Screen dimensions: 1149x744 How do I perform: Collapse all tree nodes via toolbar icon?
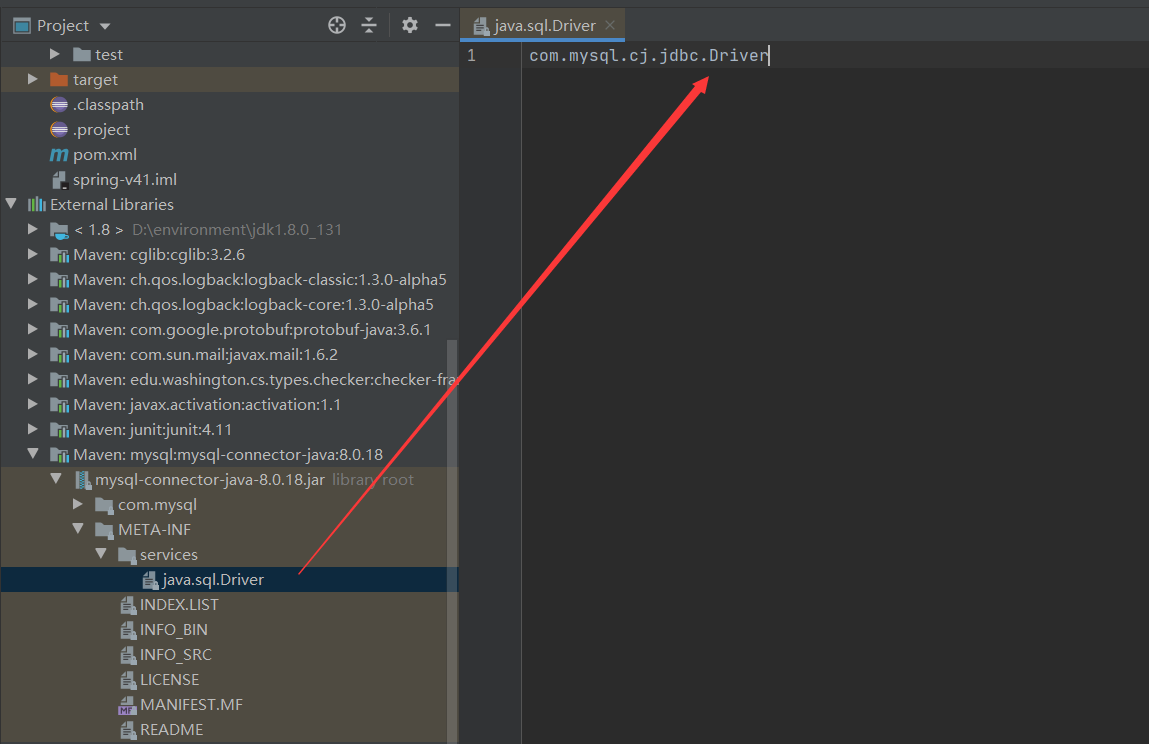[x=369, y=25]
